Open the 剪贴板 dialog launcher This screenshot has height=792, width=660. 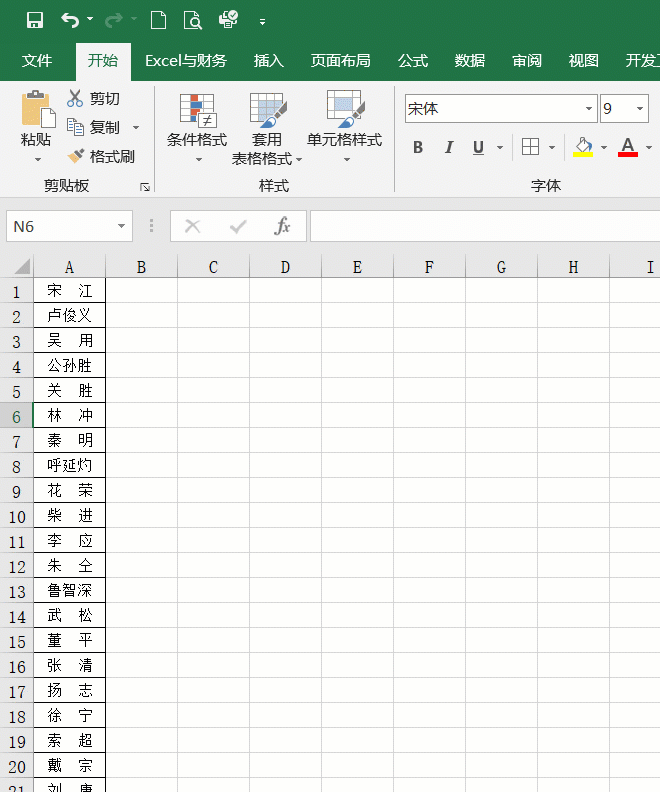tap(145, 187)
